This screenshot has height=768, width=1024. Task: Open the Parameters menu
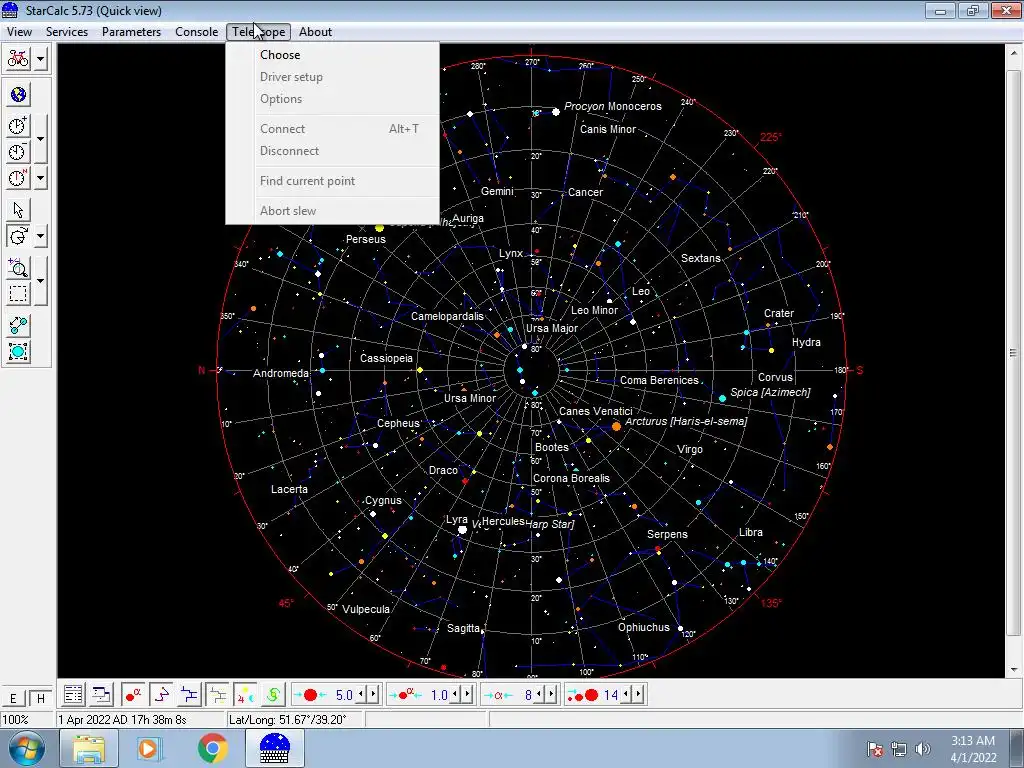131,32
